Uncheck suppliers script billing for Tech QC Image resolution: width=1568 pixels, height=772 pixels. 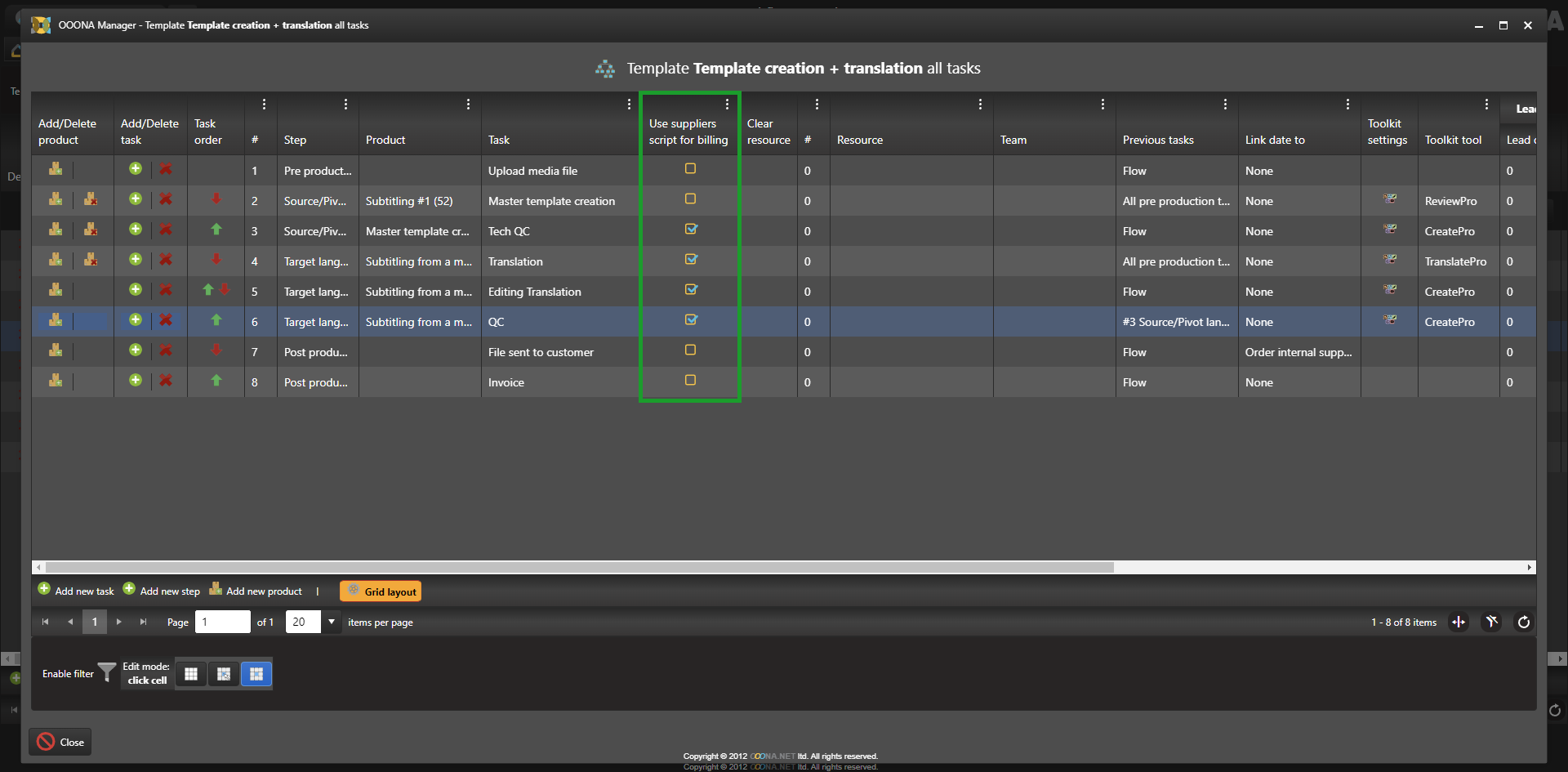690,230
